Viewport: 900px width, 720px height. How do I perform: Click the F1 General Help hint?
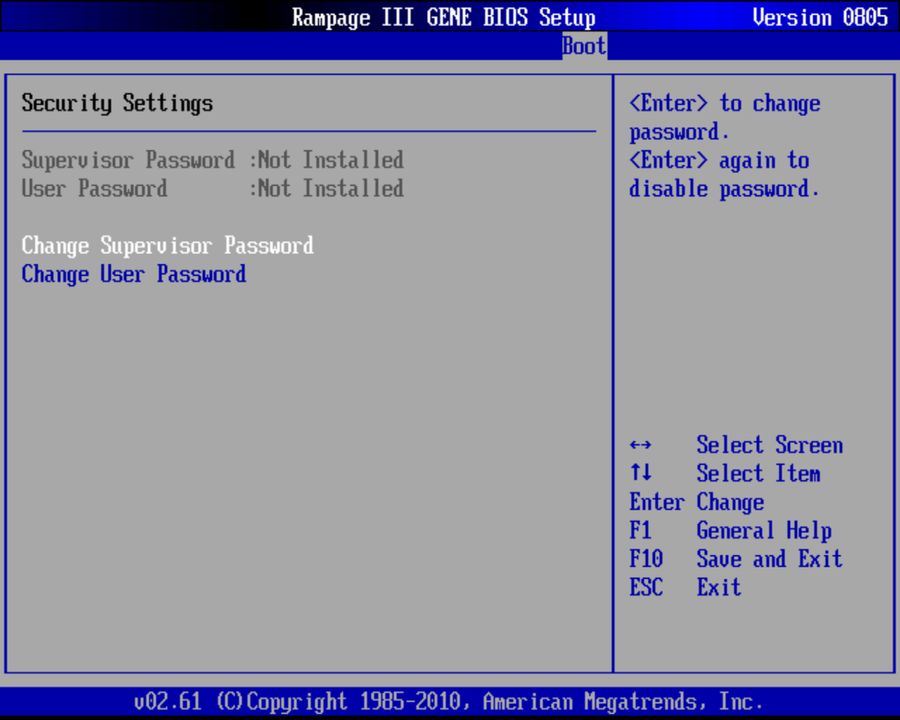click(730, 531)
